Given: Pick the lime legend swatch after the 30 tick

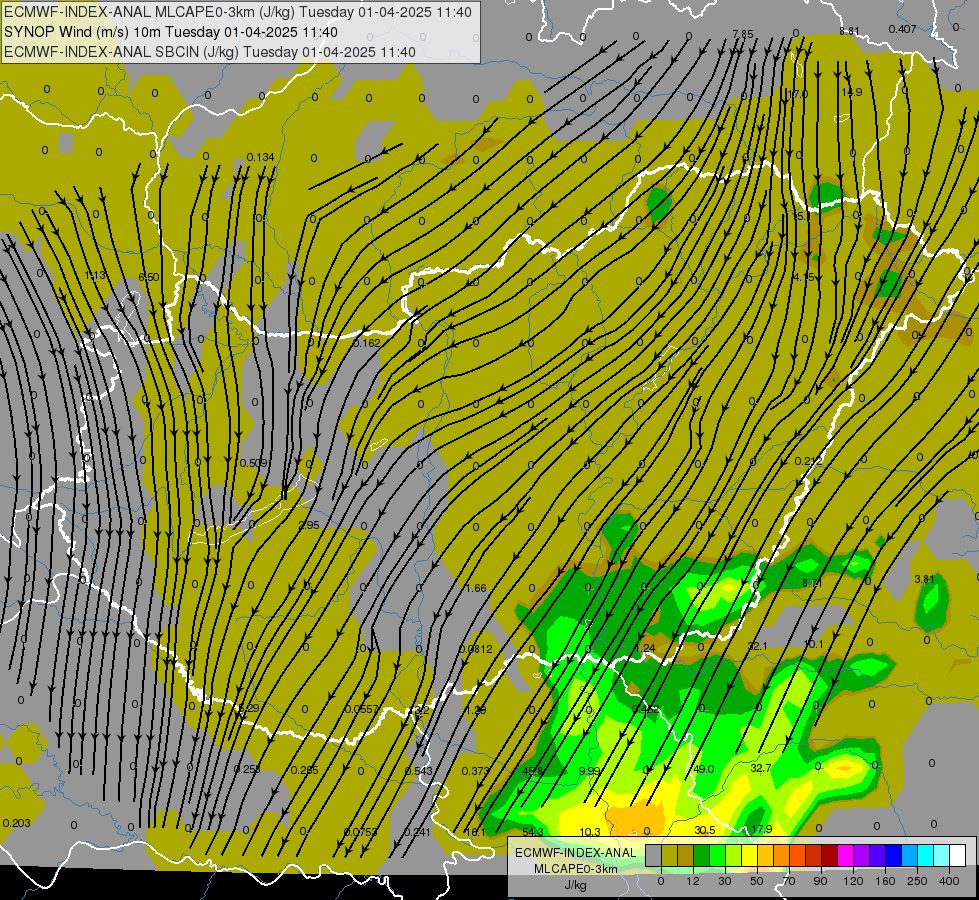Looking at the screenshot, I should [x=734, y=855].
